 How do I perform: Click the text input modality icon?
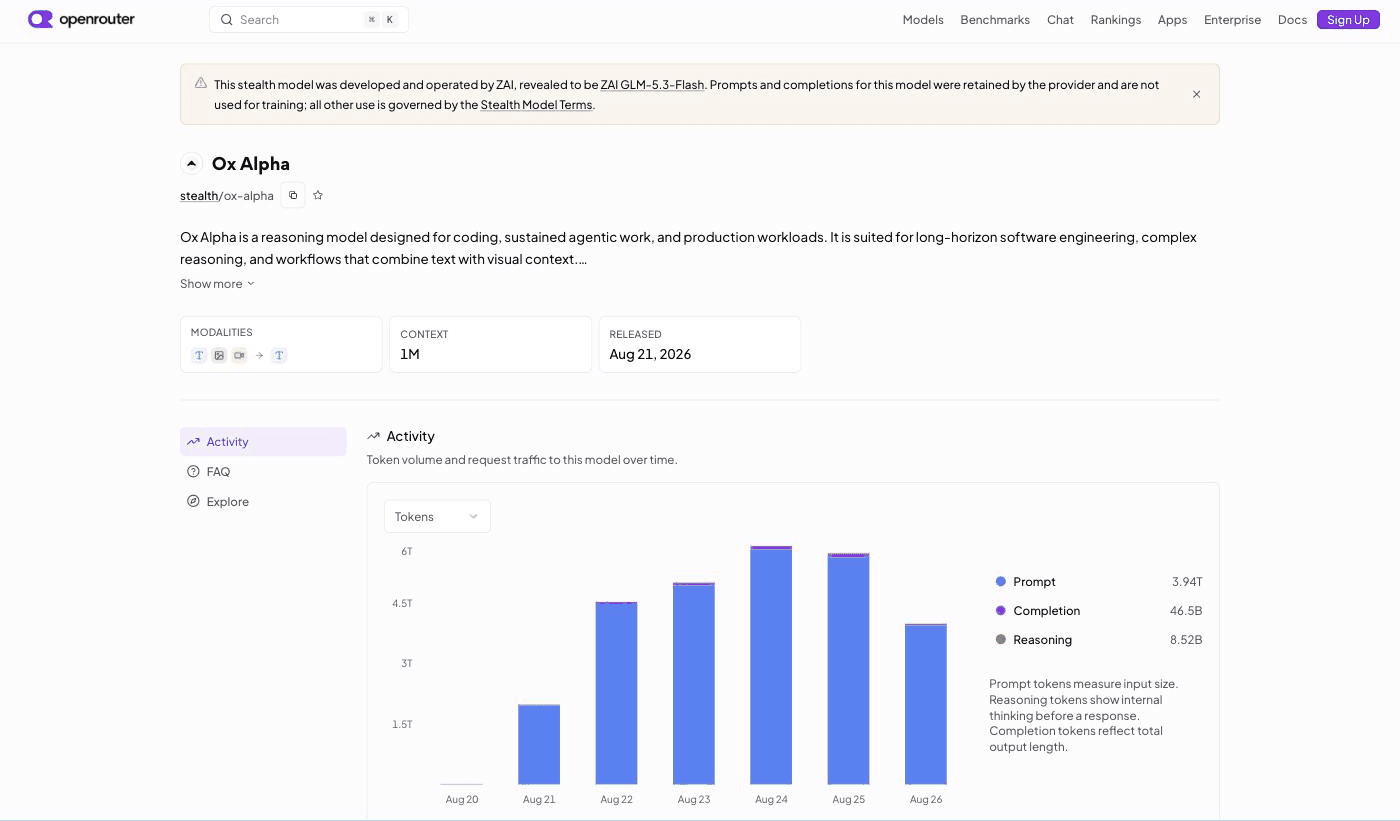199,355
